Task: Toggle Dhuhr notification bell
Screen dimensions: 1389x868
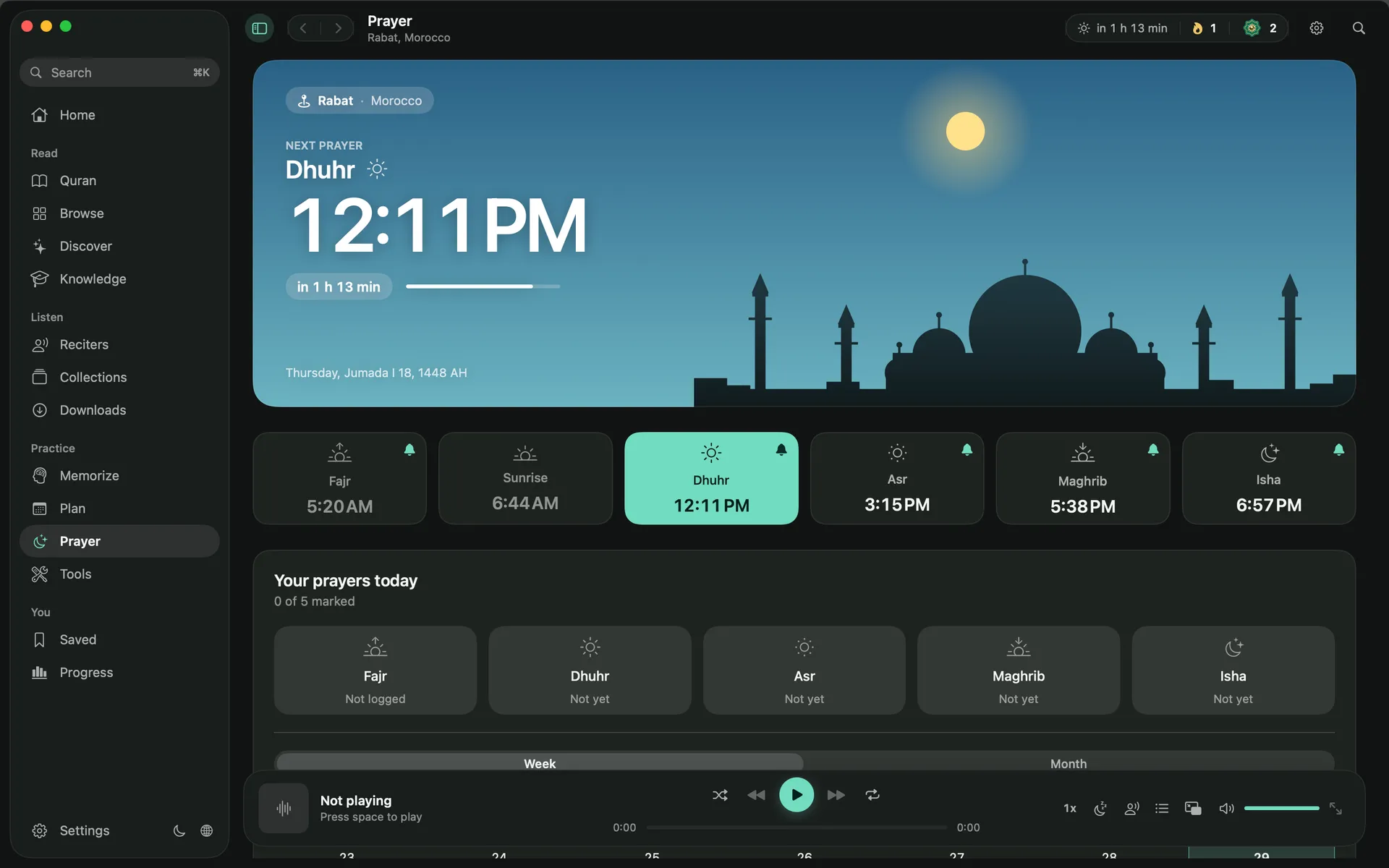Action: click(781, 450)
